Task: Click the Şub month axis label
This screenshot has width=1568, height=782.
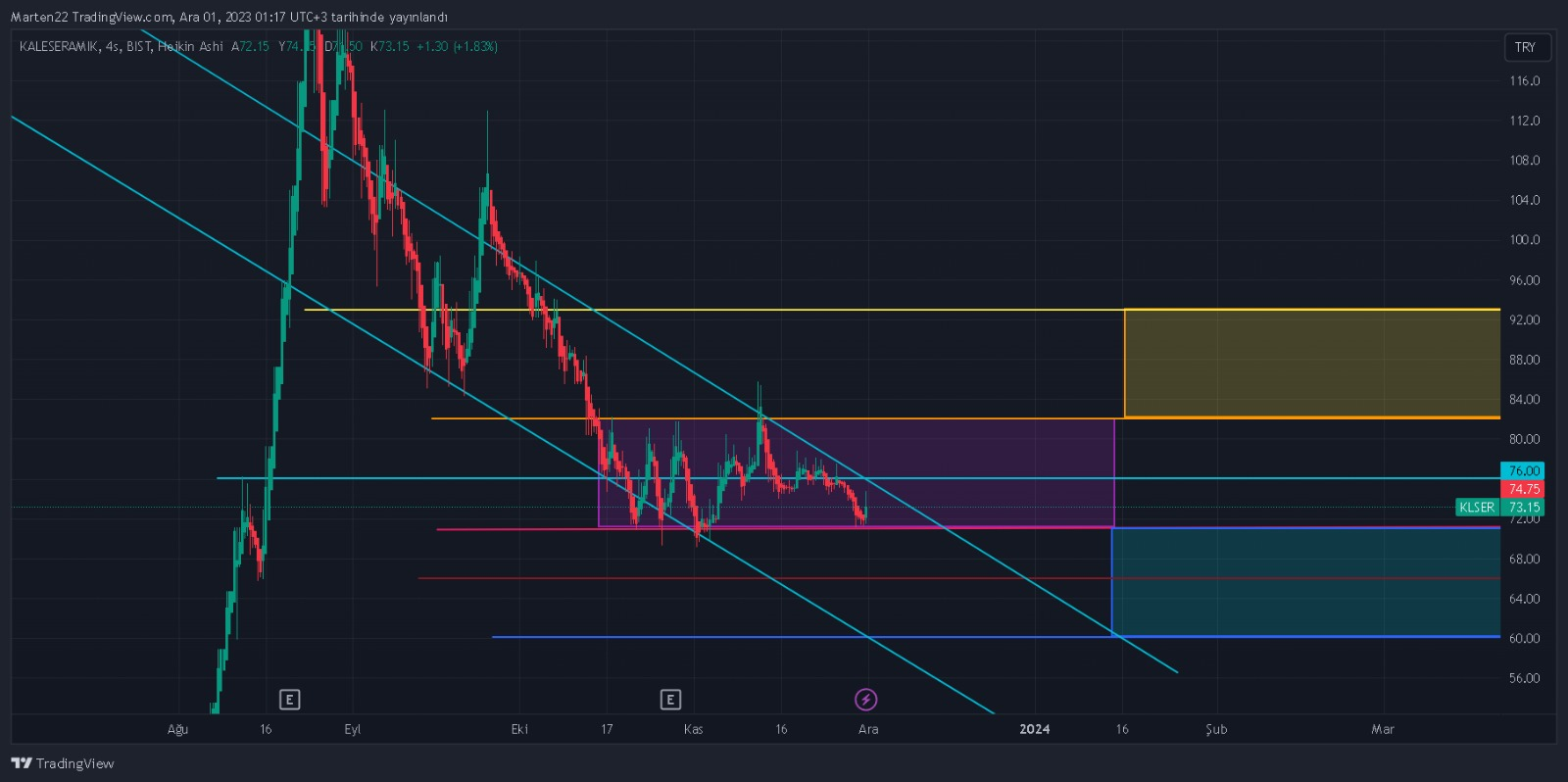Action: point(1216,729)
